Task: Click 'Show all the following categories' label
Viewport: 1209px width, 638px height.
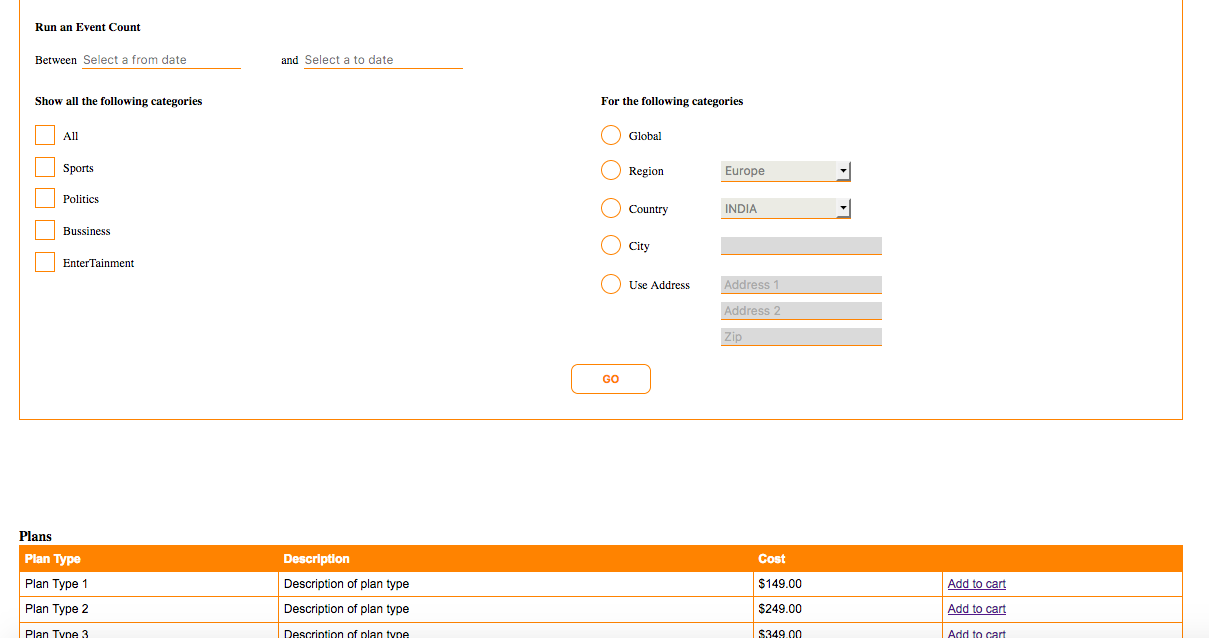Action: pos(119,101)
